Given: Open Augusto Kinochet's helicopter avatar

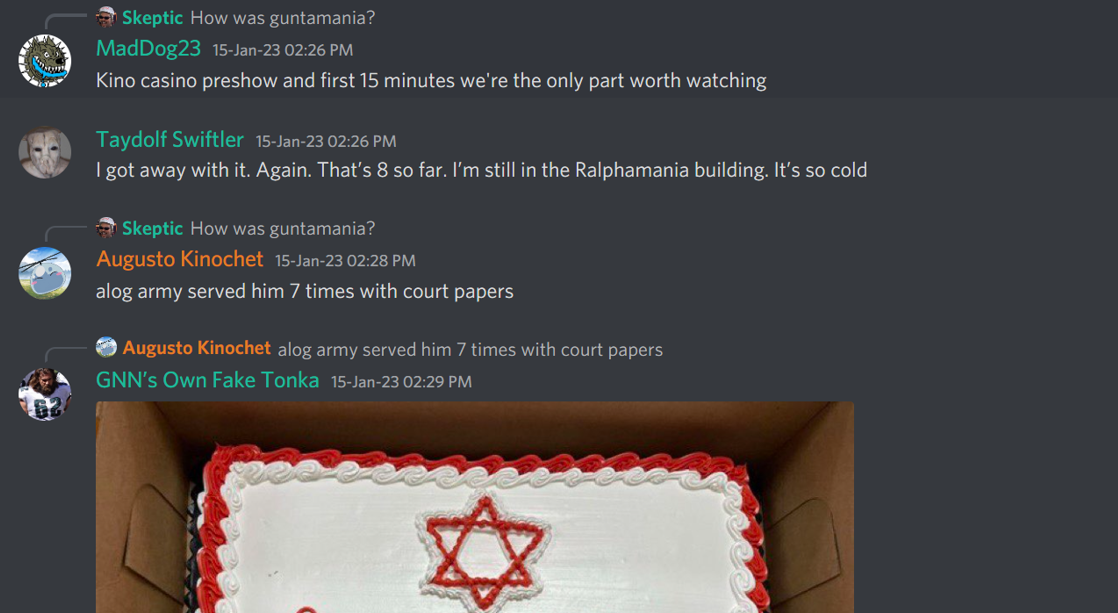Looking at the screenshot, I should click(44, 272).
